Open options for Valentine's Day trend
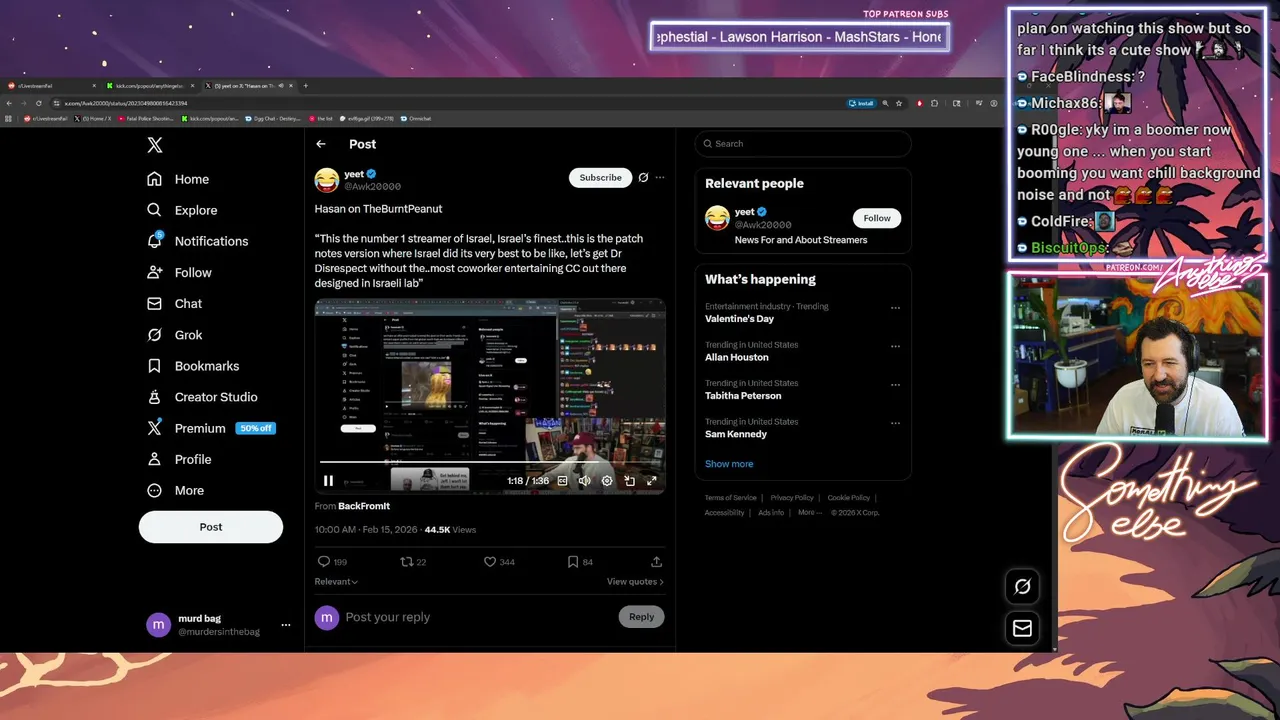 [x=895, y=308]
